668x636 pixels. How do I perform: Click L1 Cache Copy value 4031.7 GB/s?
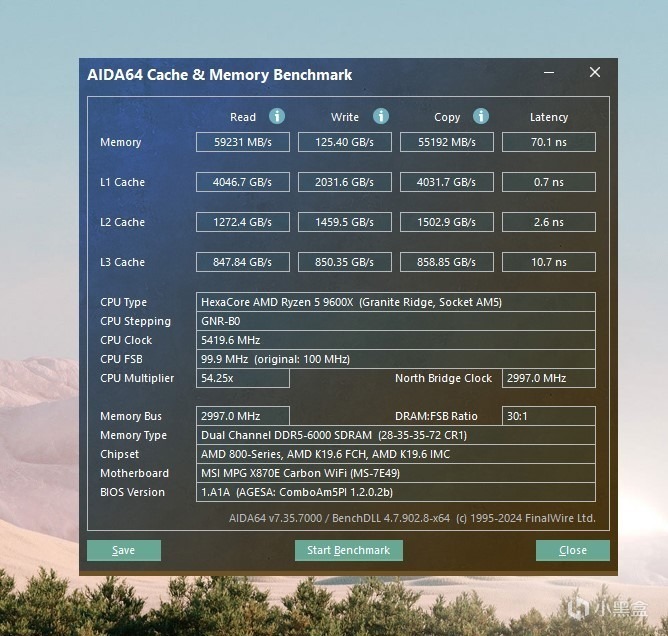click(446, 182)
